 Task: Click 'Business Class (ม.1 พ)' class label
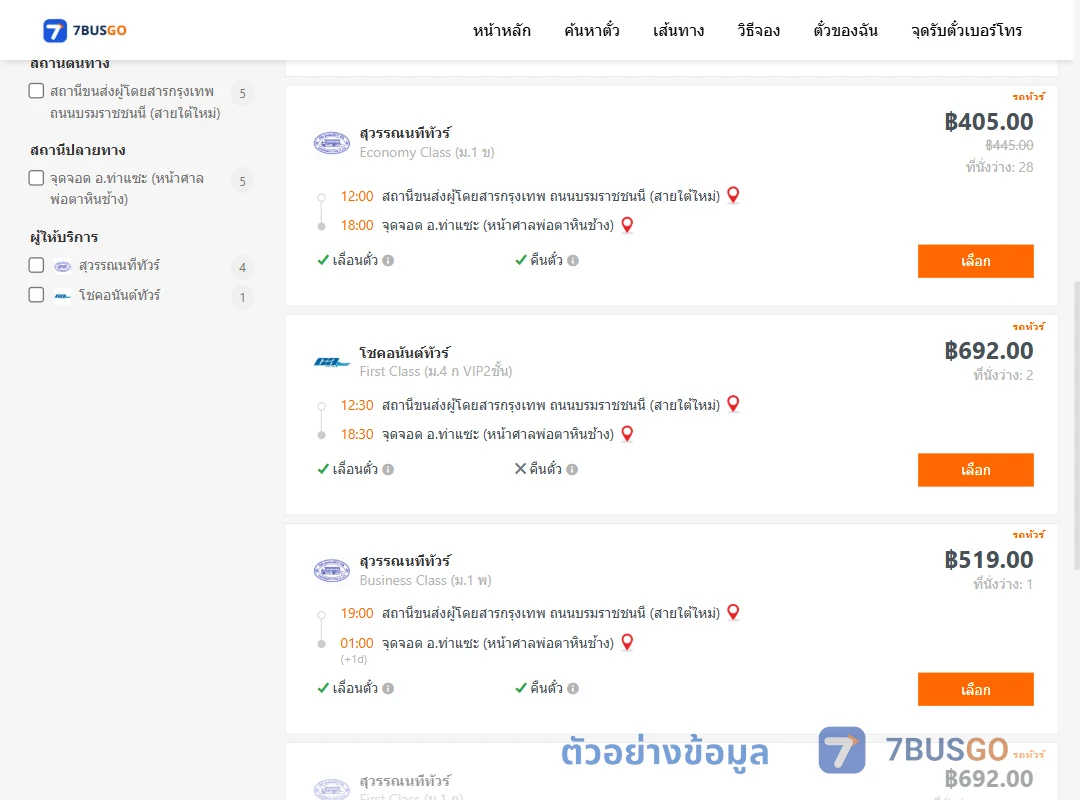(426, 580)
